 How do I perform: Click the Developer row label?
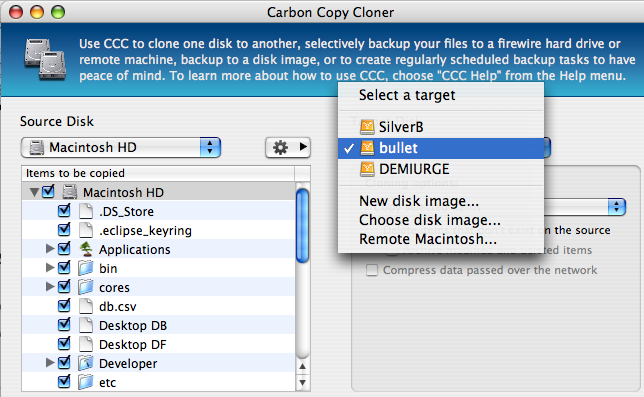pyautogui.click(x=128, y=364)
